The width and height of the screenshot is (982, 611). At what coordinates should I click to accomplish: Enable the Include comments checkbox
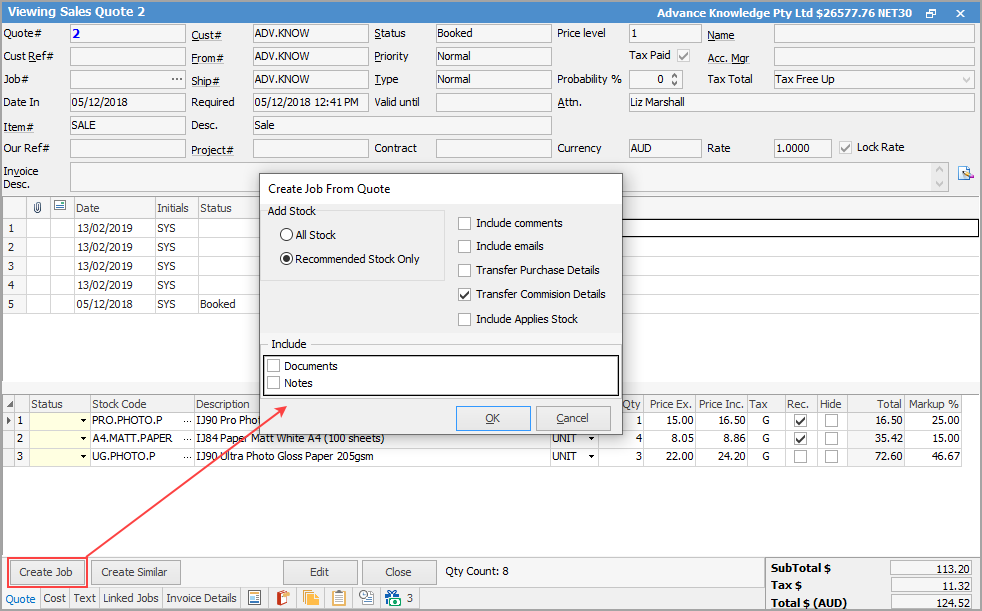[465, 223]
